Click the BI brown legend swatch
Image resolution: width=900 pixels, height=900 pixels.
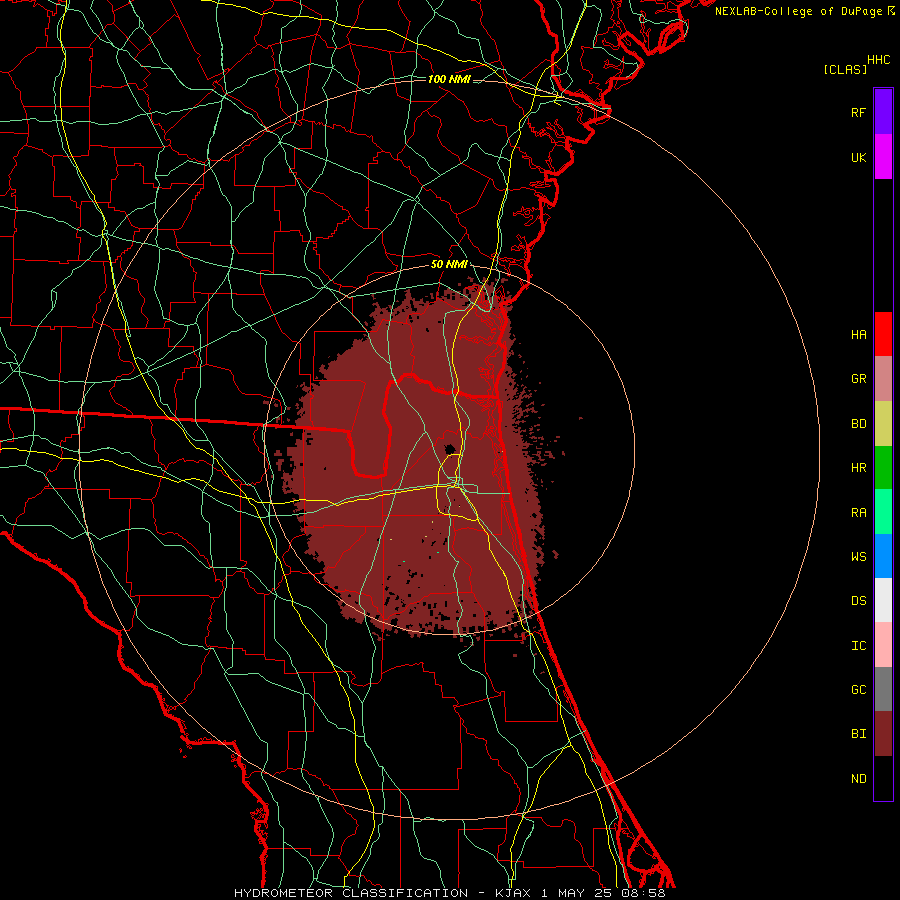pos(883,734)
